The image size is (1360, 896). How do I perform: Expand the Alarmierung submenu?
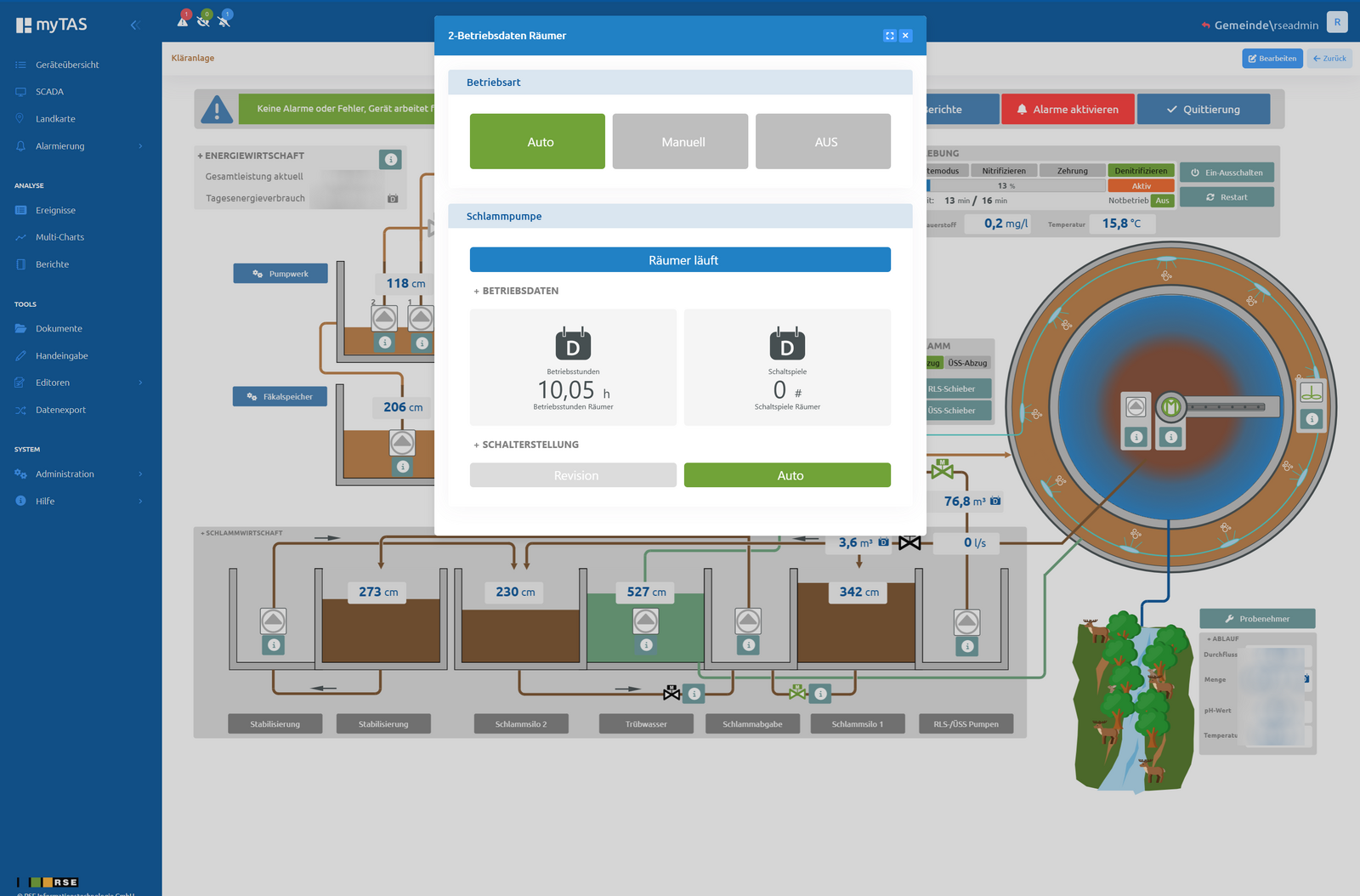(140, 146)
